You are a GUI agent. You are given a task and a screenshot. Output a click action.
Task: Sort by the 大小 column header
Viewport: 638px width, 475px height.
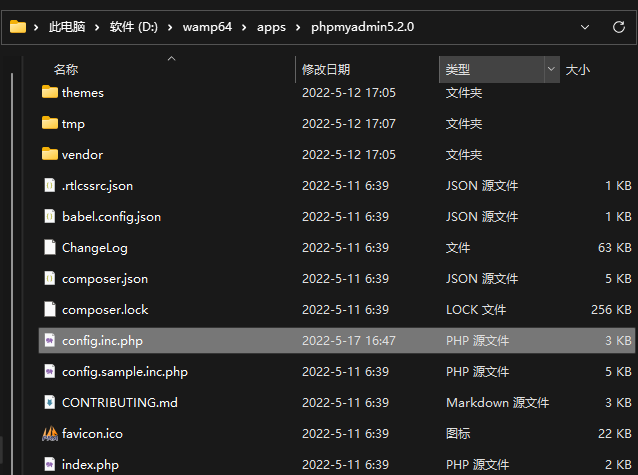point(578,70)
